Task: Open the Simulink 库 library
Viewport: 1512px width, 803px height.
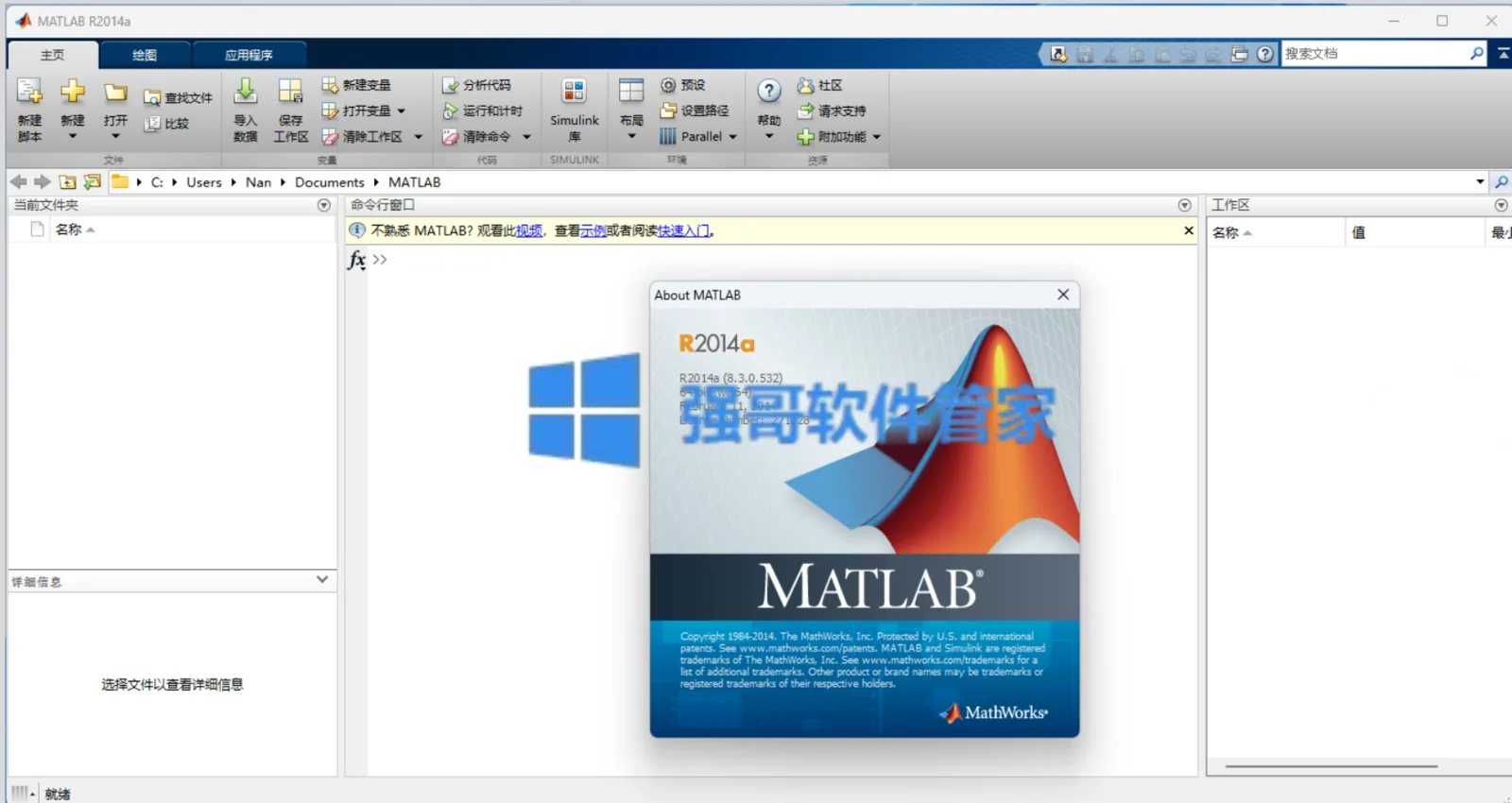Action: (x=575, y=110)
